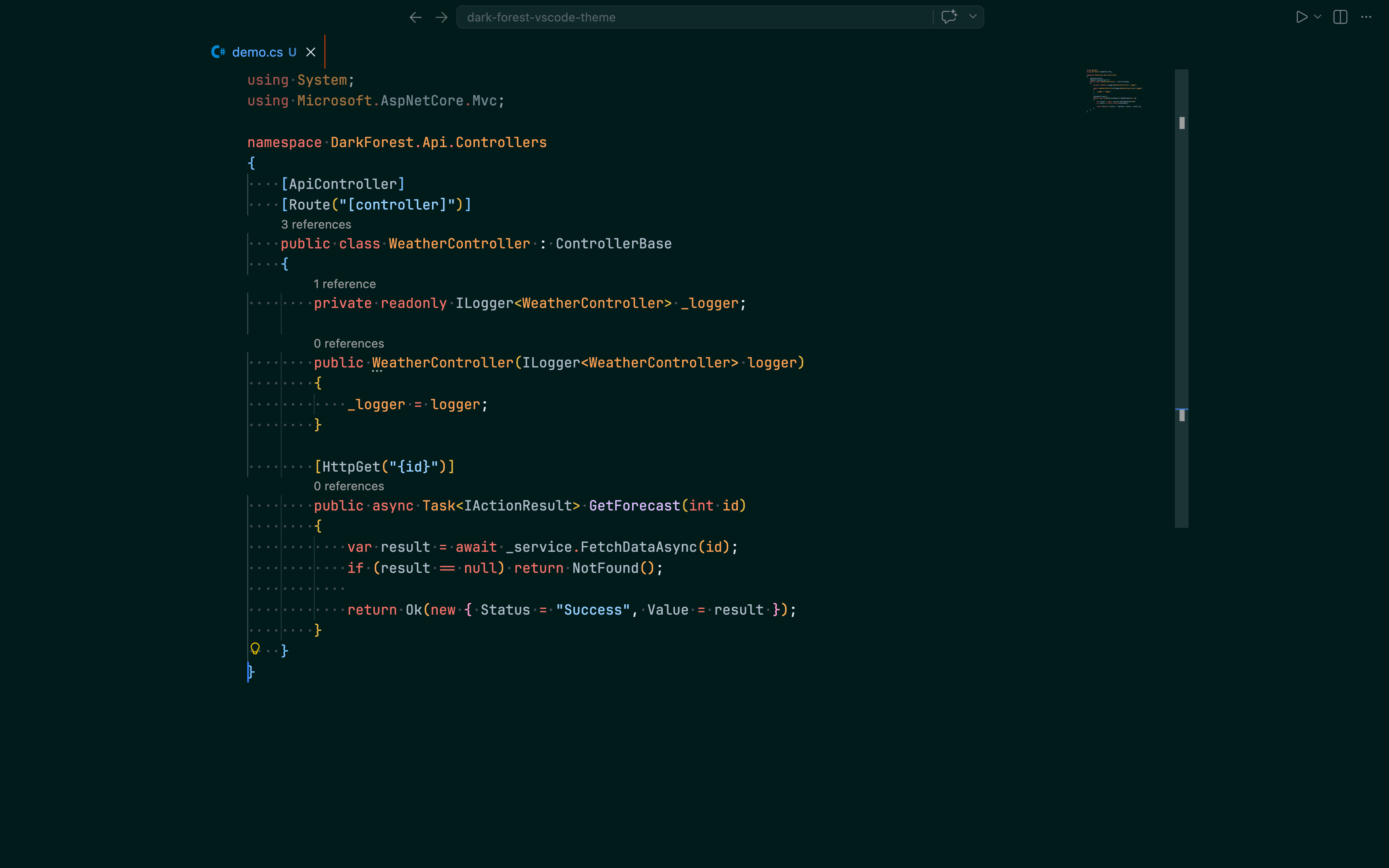This screenshot has height=868, width=1389.
Task: Click the vertical scrollbar track
Action: tap(1181, 298)
